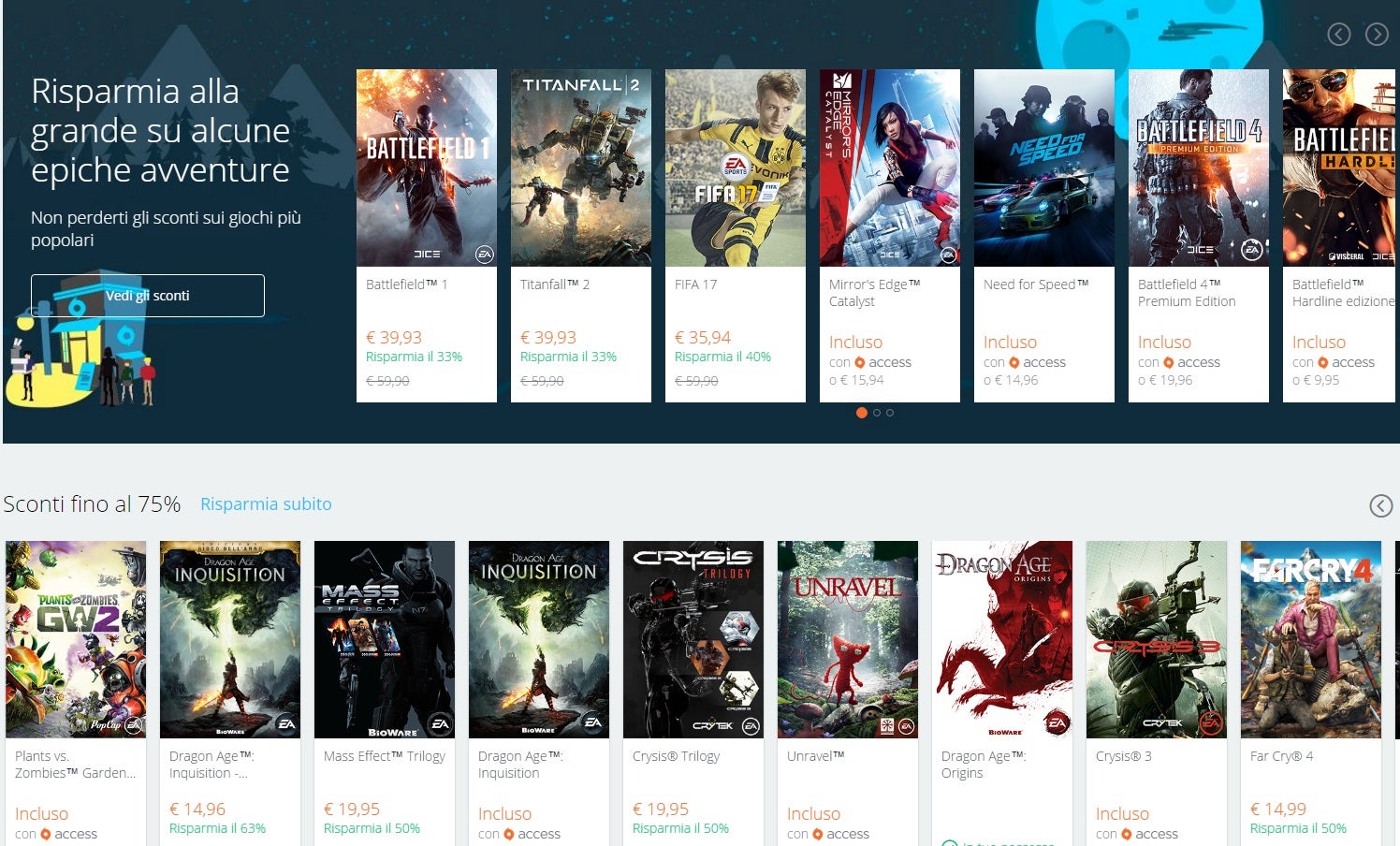Click the Origin access icon under Crysis 3
The height and width of the screenshot is (846, 1400).
click(x=1127, y=834)
